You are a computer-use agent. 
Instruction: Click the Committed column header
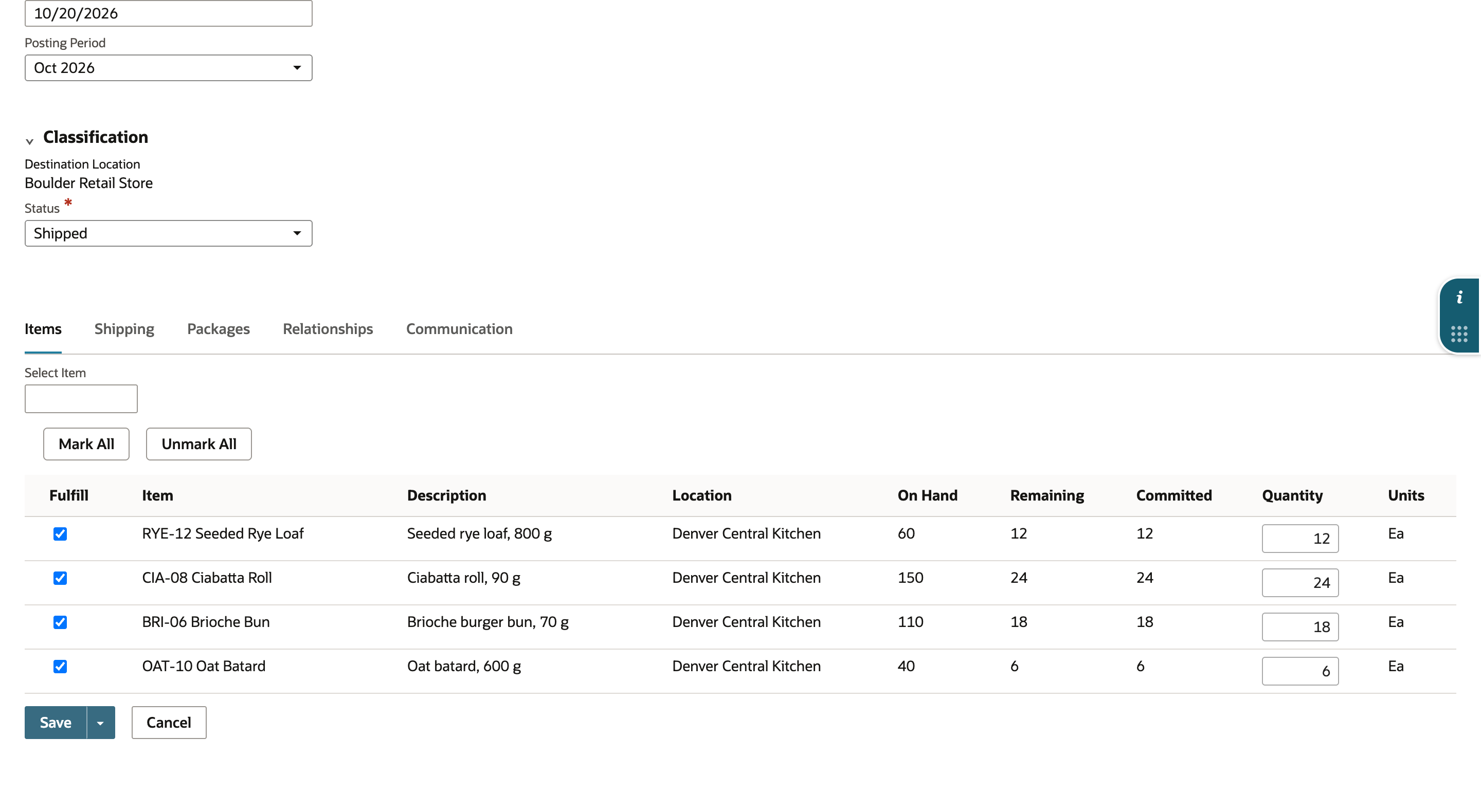click(1174, 496)
